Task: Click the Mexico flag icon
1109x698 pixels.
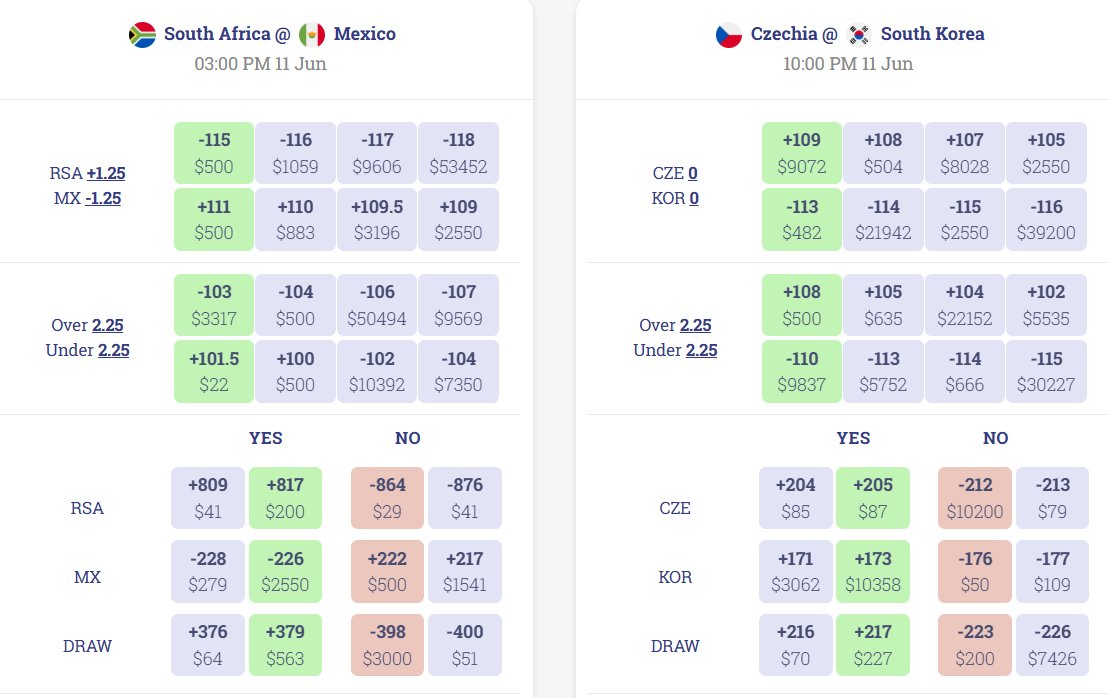Action: coord(312,35)
